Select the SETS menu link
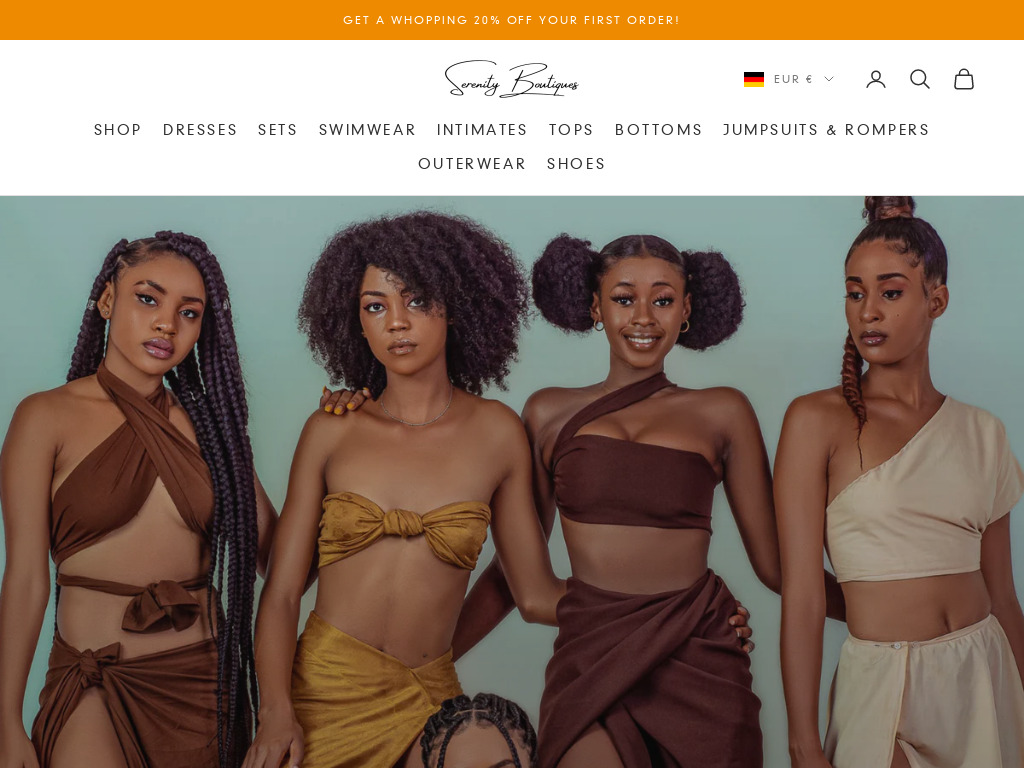 (278, 129)
